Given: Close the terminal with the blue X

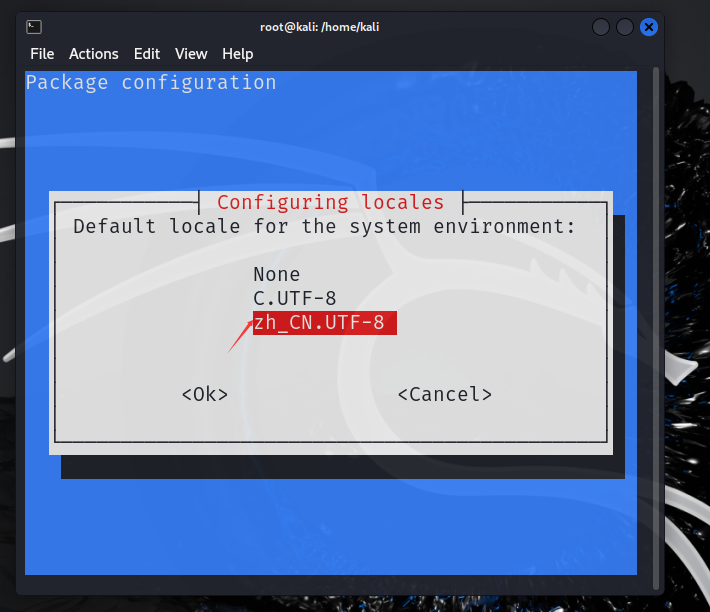Looking at the screenshot, I should click(649, 27).
